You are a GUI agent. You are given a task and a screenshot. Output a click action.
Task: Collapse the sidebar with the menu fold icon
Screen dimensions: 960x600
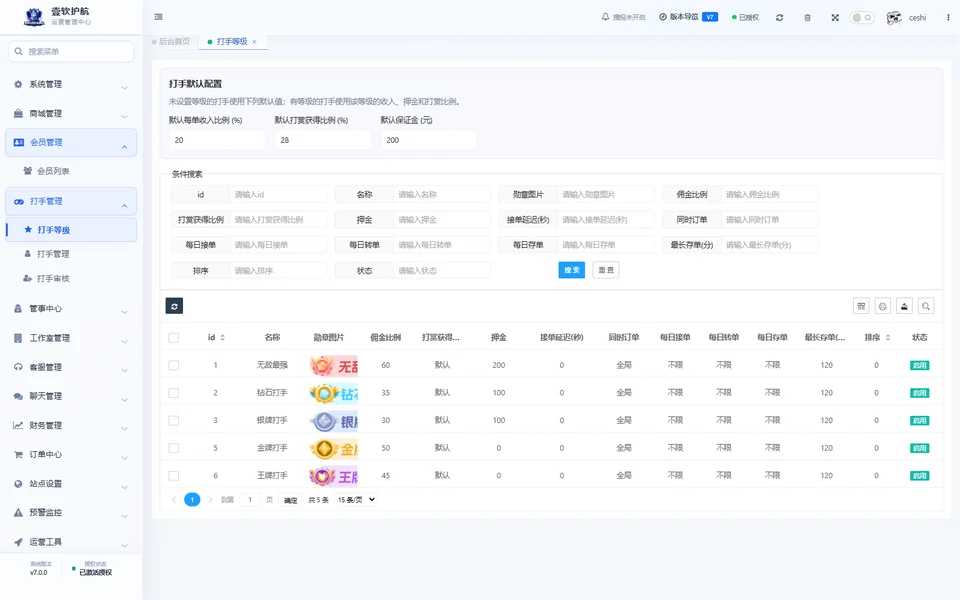point(159,17)
